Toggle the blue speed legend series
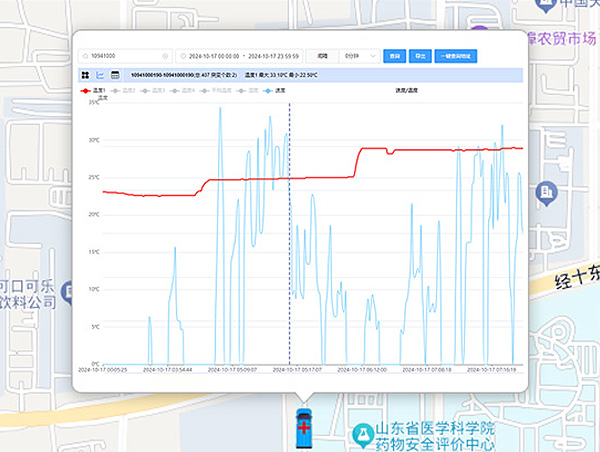 (x=274, y=91)
